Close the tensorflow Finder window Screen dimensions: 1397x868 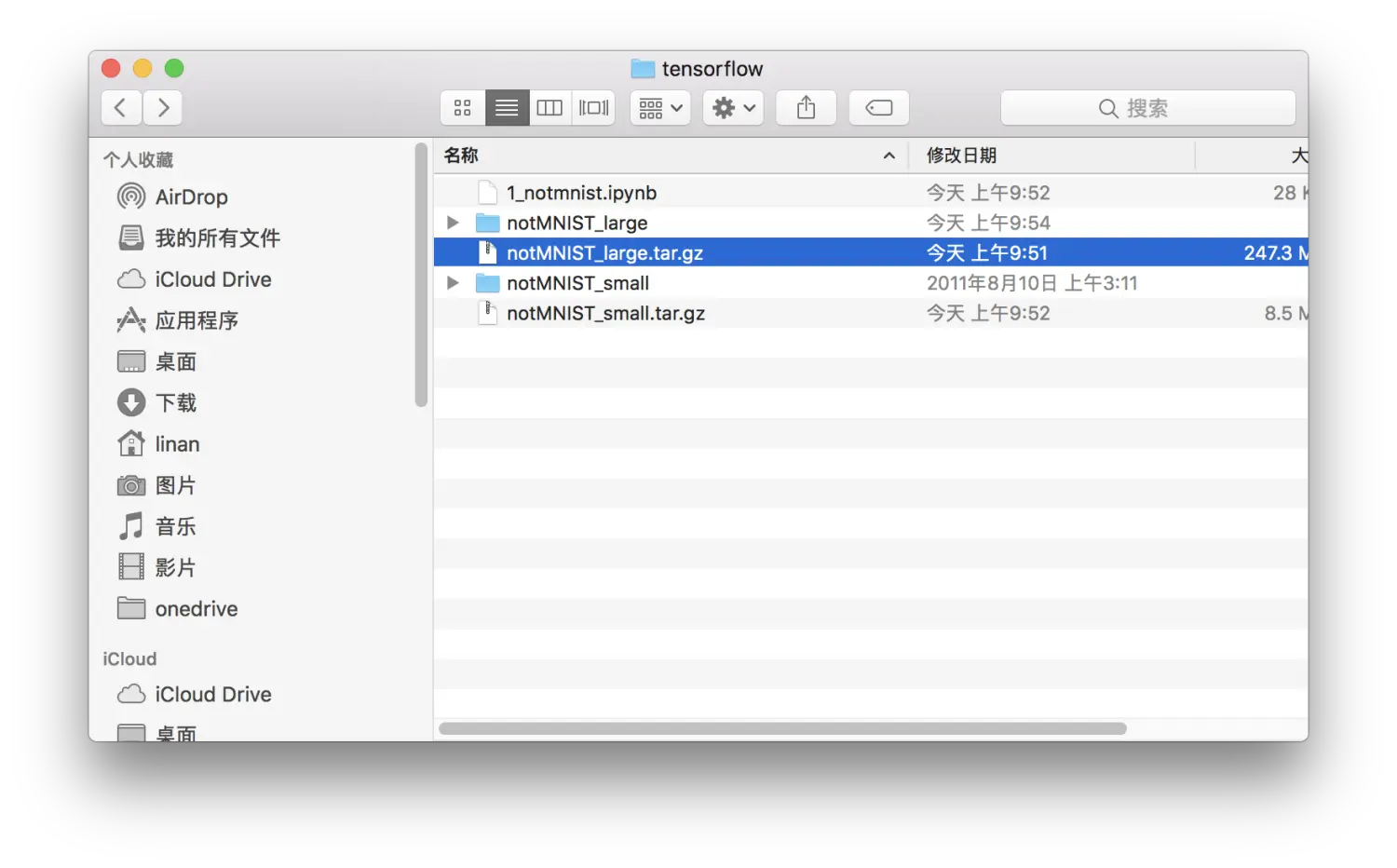111,68
